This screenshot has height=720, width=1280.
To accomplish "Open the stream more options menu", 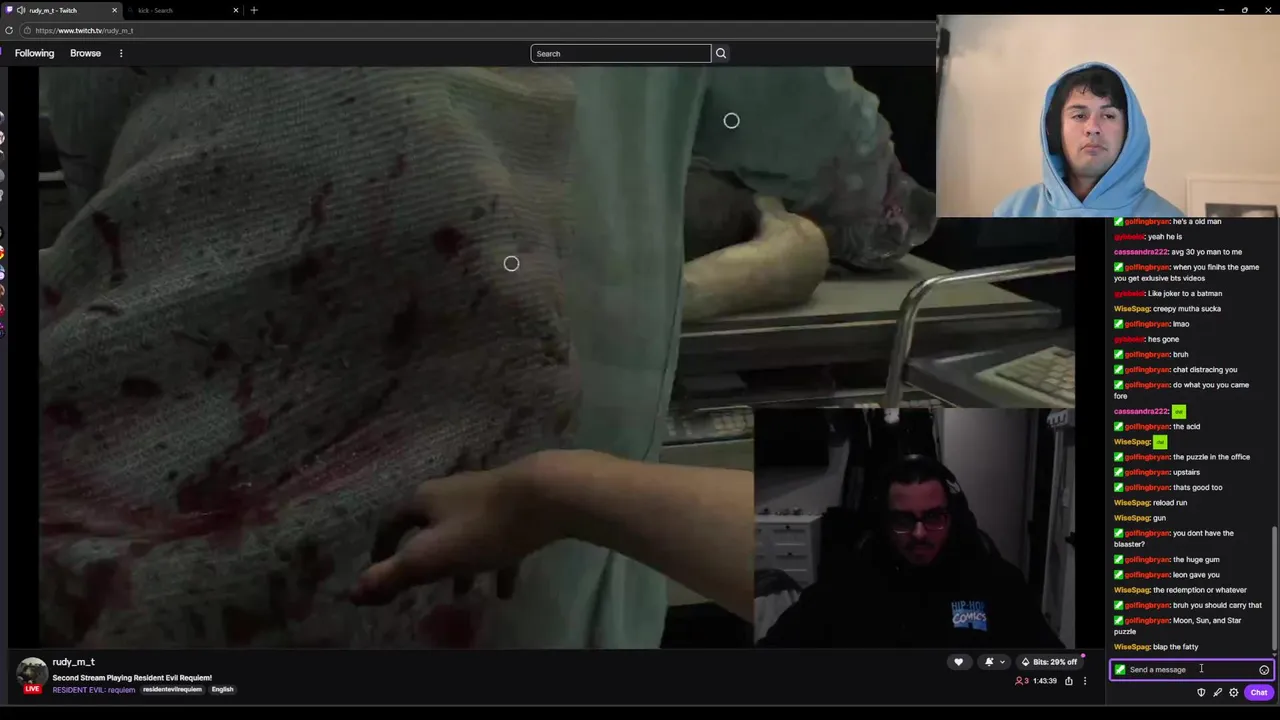I will pos(1084,681).
